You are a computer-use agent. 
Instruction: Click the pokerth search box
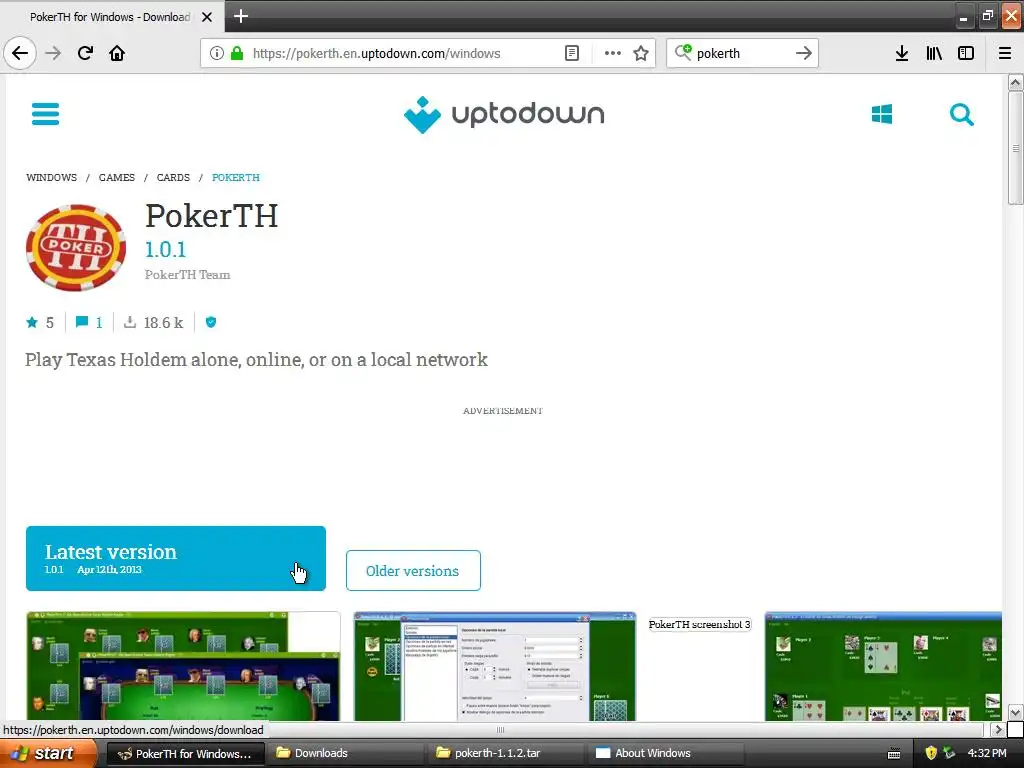coord(743,54)
